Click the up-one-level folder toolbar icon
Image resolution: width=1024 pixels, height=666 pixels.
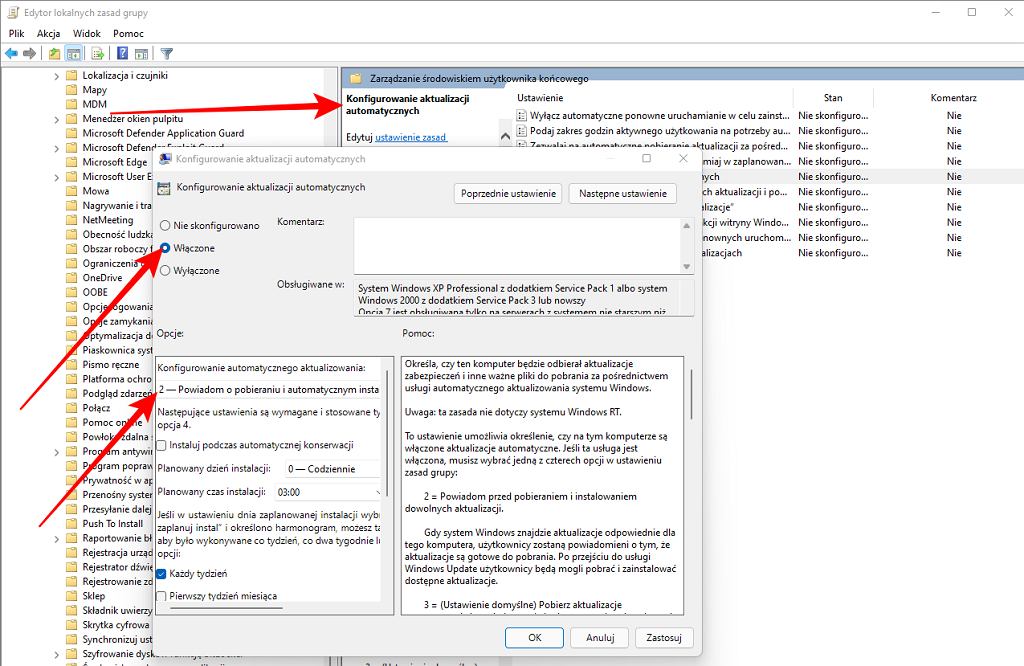(x=54, y=54)
